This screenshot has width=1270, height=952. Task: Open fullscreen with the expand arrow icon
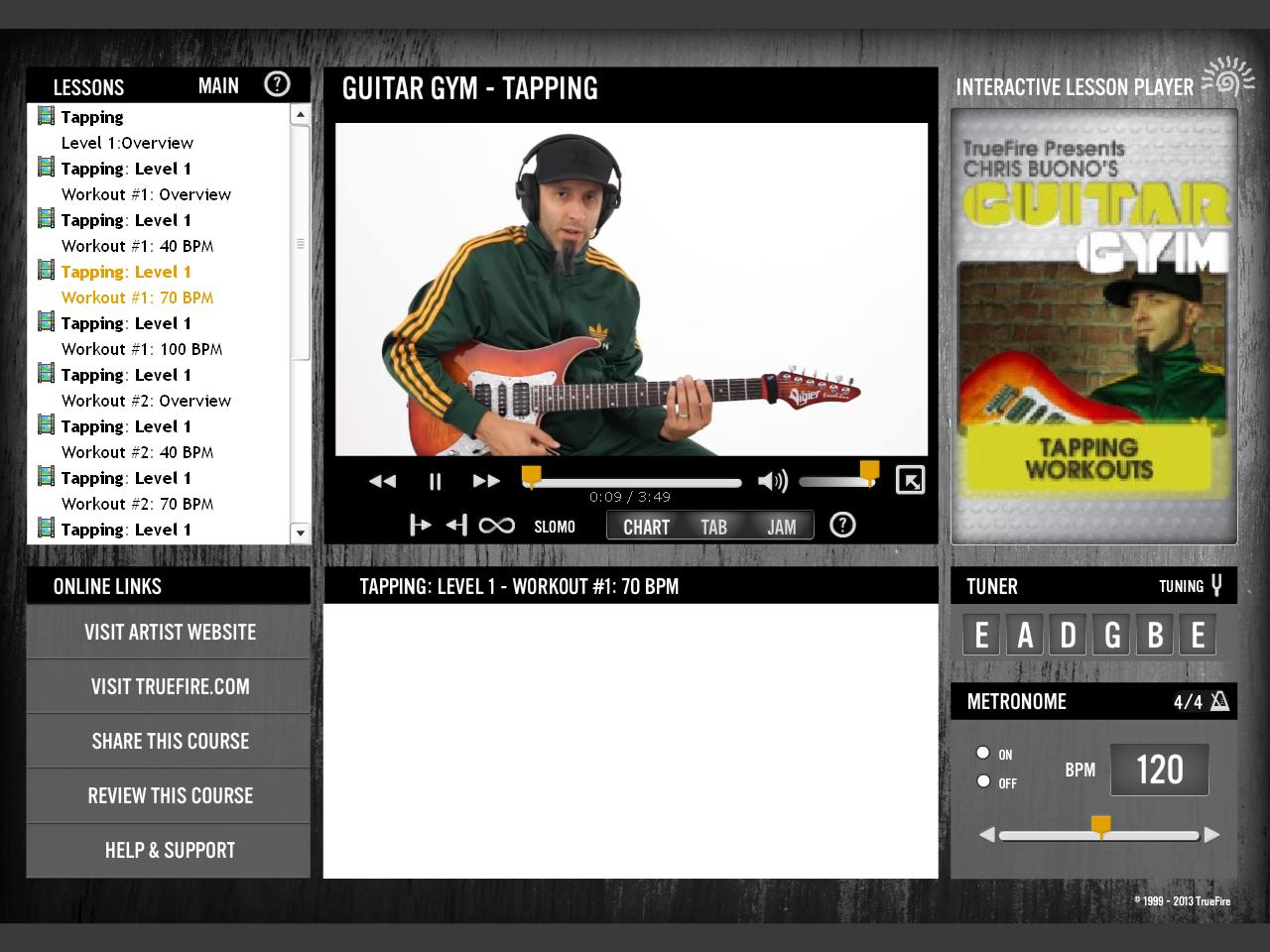click(910, 480)
